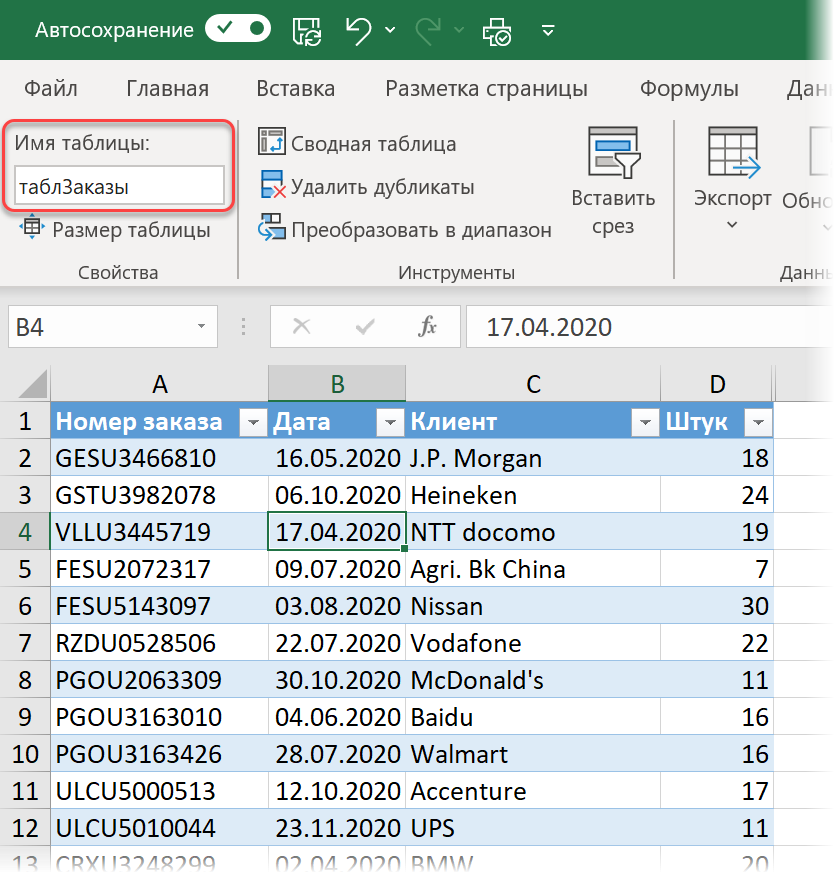Open the Дата column filter dropdown

[390, 422]
